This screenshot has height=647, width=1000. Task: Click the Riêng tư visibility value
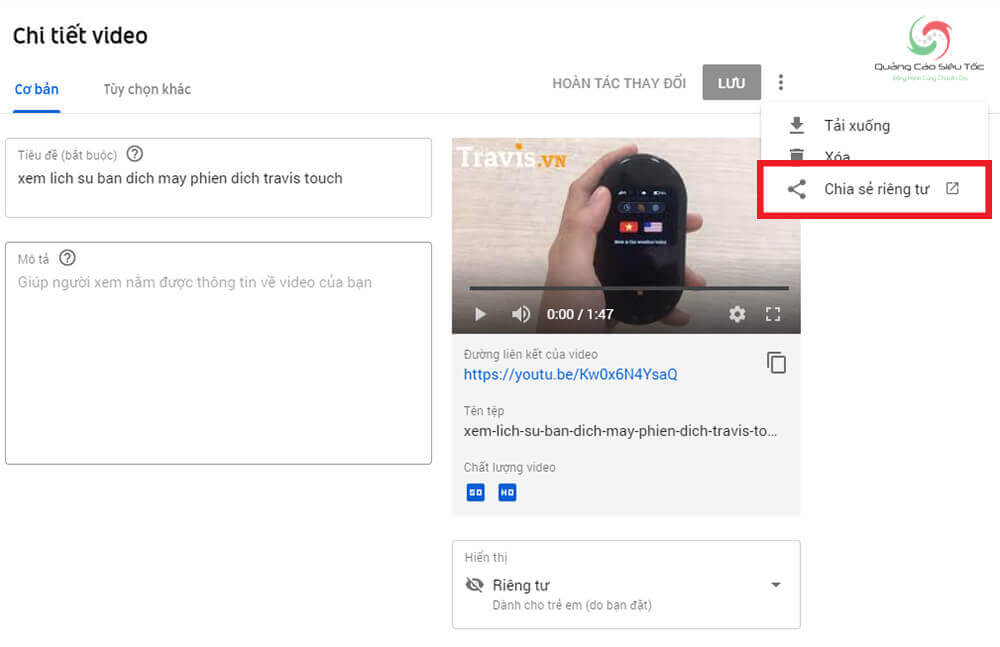click(x=521, y=585)
